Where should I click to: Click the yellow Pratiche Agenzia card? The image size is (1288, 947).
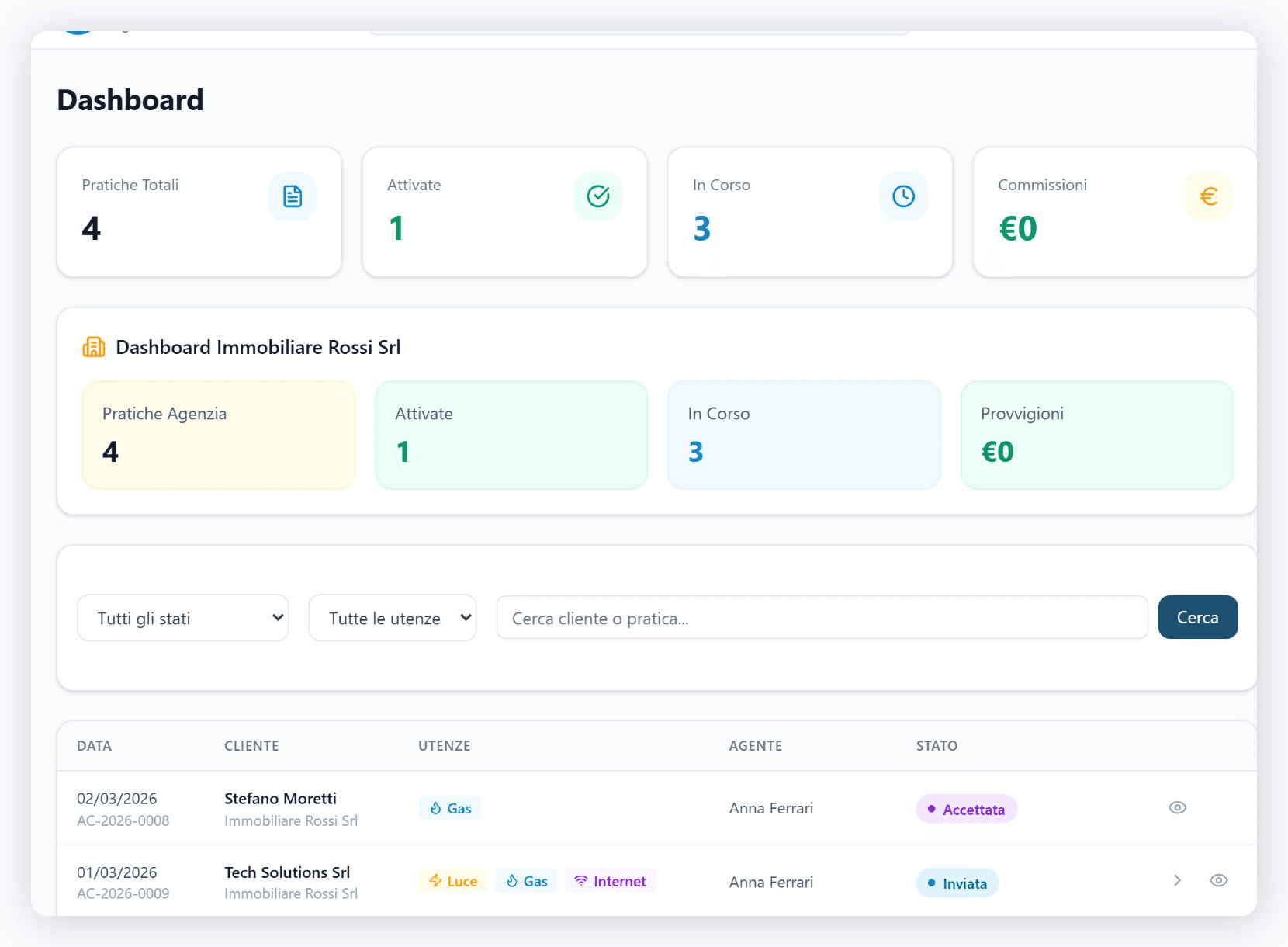pyautogui.click(x=218, y=435)
